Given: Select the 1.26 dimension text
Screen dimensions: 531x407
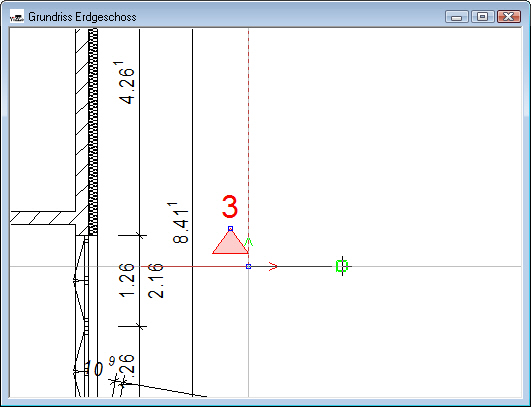Looking at the screenshot, I should click(127, 280).
